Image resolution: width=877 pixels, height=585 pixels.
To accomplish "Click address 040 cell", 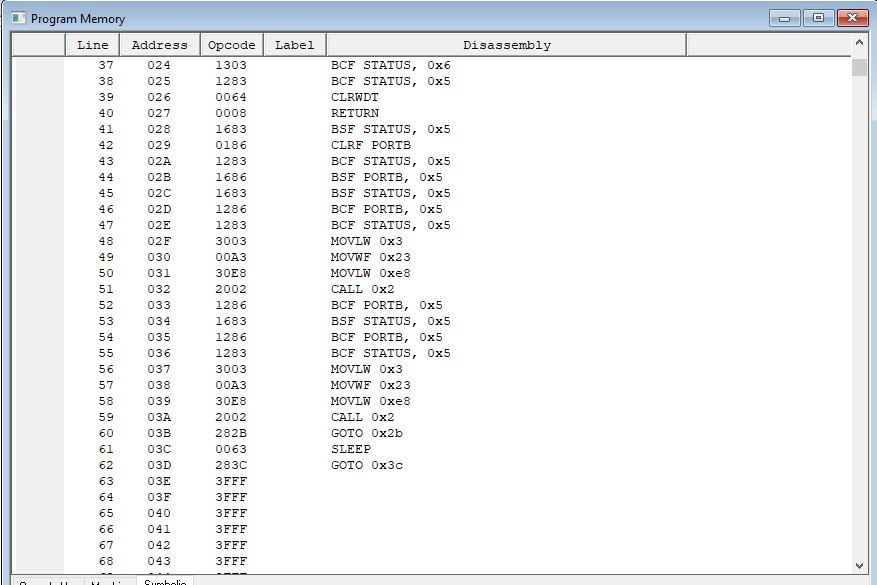I will tap(159, 513).
